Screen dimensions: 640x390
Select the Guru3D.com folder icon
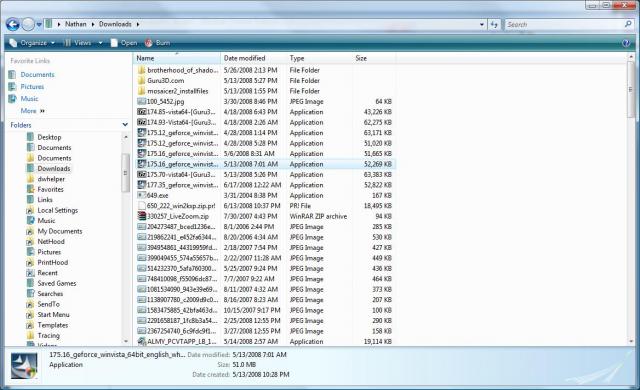coord(142,80)
